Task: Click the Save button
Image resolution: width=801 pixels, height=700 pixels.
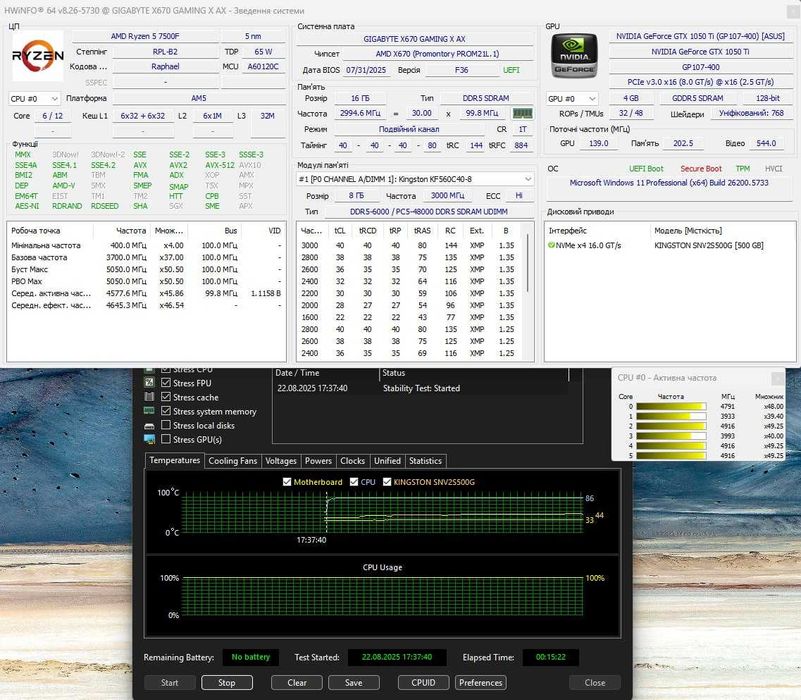Action: click(x=354, y=683)
